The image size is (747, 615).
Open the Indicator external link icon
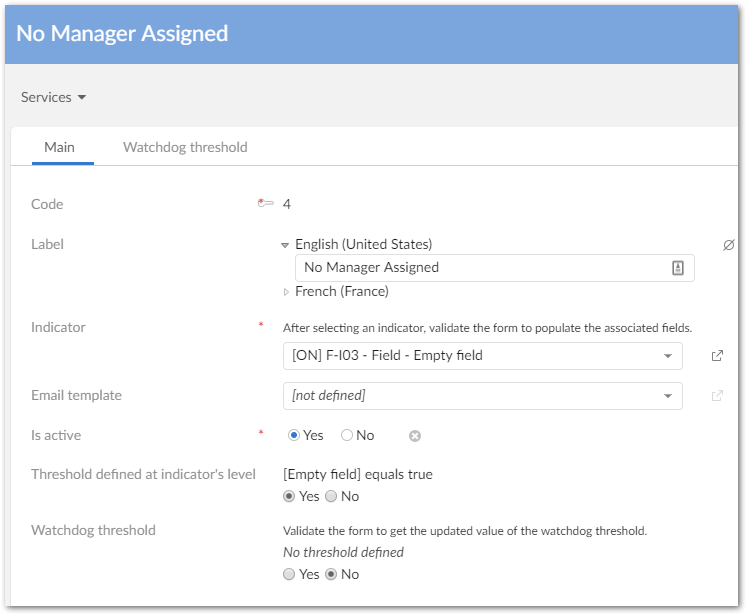pyautogui.click(x=717, y=356)
